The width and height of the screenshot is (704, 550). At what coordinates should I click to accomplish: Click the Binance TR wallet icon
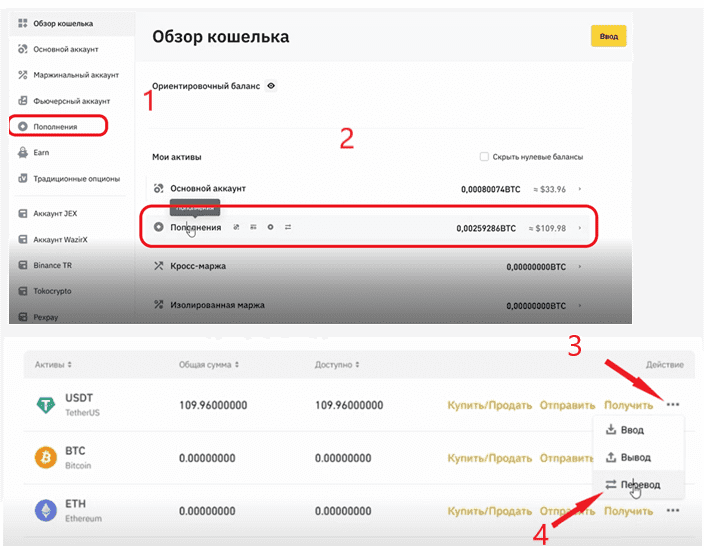[22, 265]
